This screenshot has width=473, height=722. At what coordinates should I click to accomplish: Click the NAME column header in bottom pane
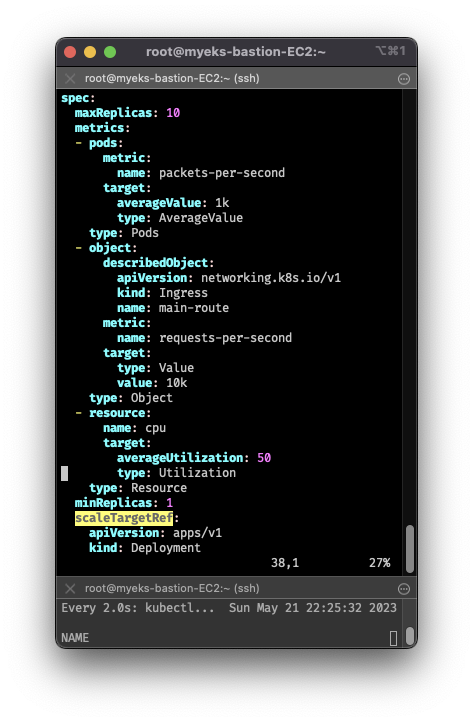(75, 638)
